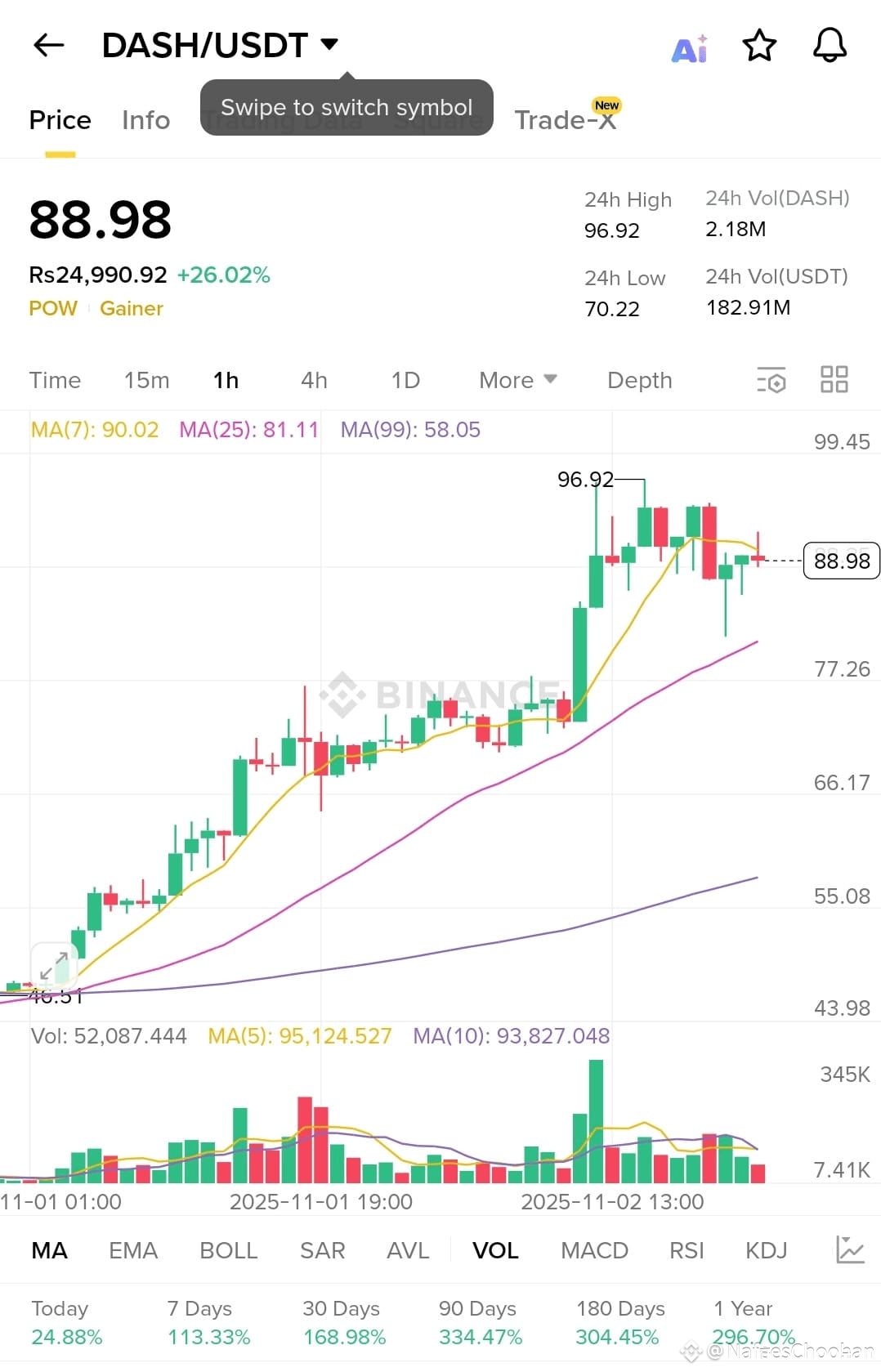Viewport: 881px width, 1372px height.
Task: Switch the chart to Depth view
Action: [x=640, y=380]
